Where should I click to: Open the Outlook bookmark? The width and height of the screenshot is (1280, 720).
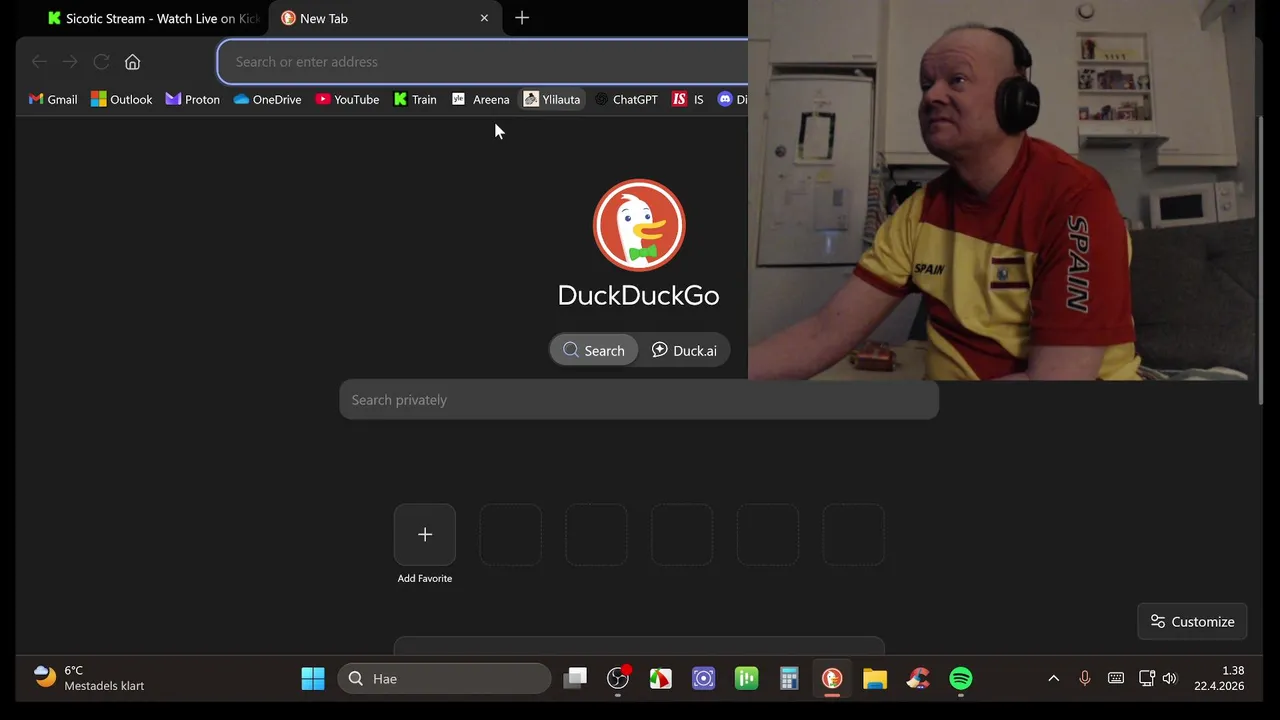click(x=122, y=99)
